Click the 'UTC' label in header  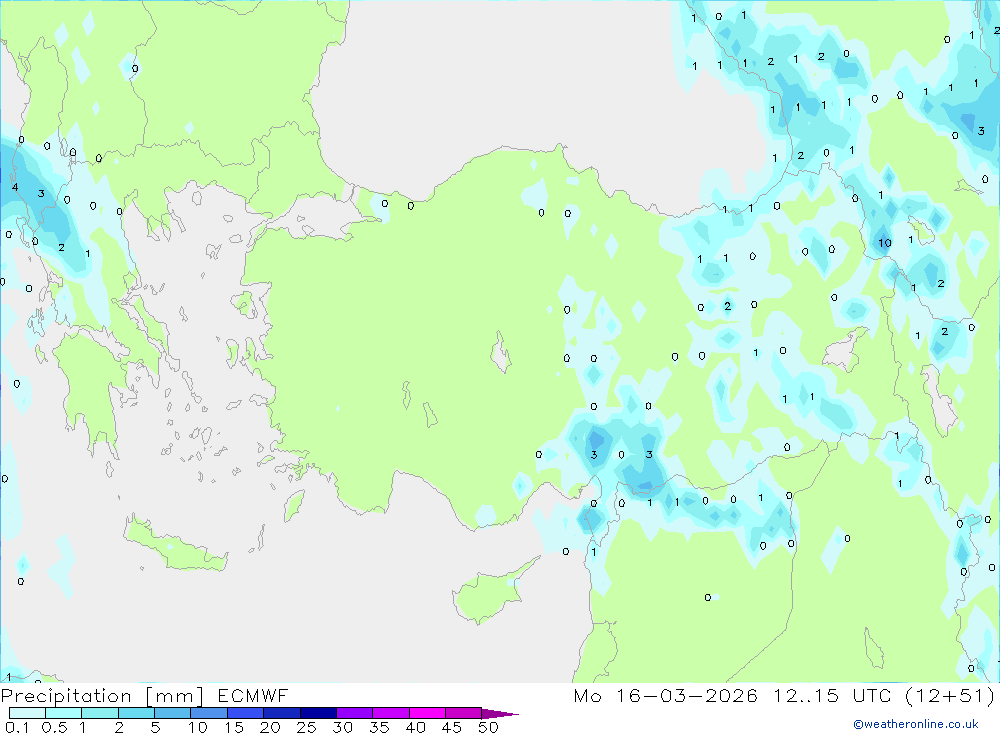point(872,695)
